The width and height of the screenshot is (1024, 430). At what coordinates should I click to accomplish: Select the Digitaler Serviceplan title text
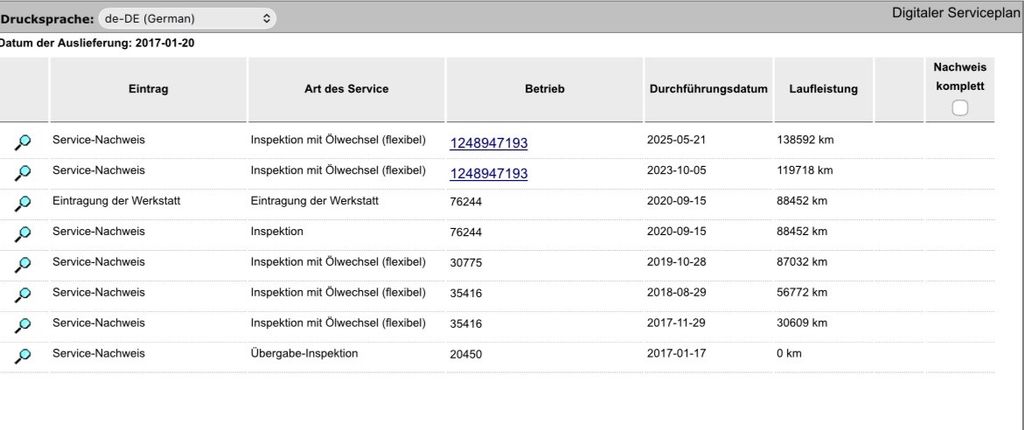pos(956,13)
